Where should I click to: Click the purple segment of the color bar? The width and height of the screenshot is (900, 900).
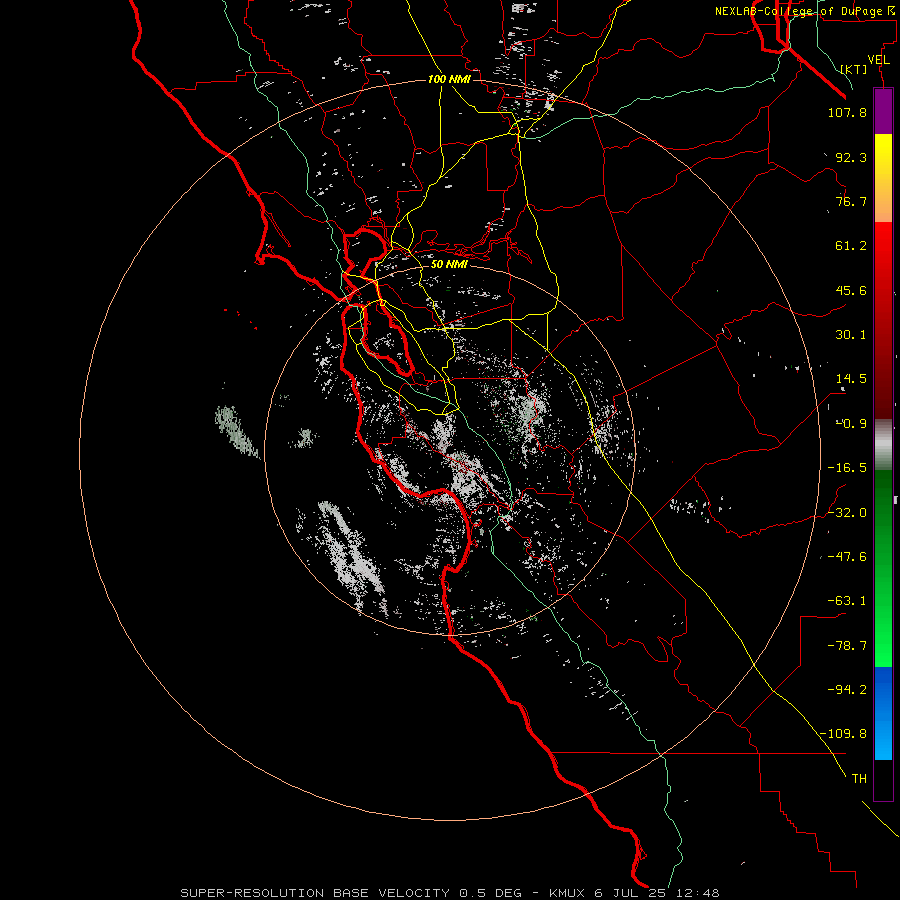[883, 111]
